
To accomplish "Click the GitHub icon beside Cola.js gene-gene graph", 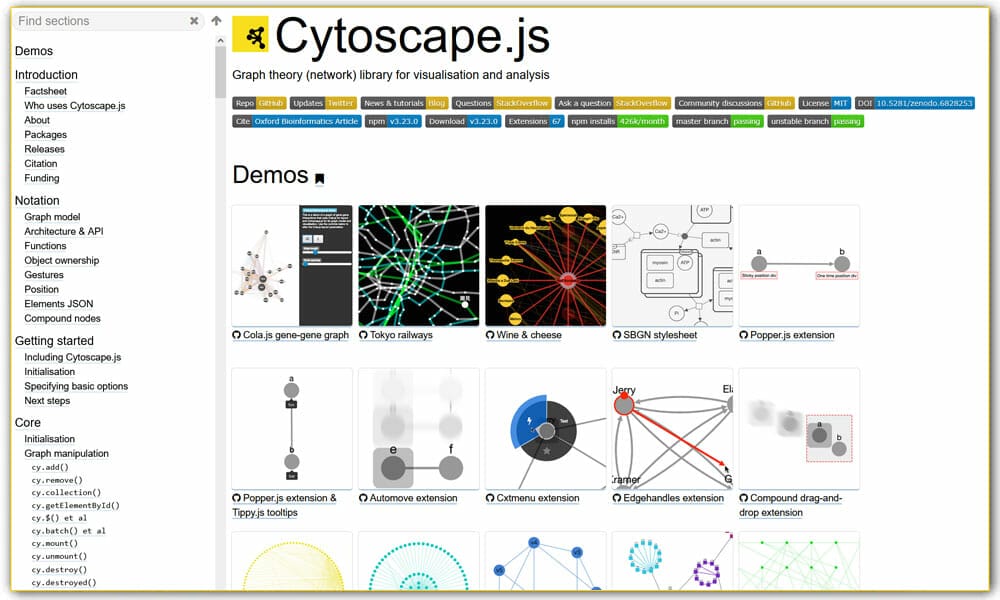I will pos(238,335).
